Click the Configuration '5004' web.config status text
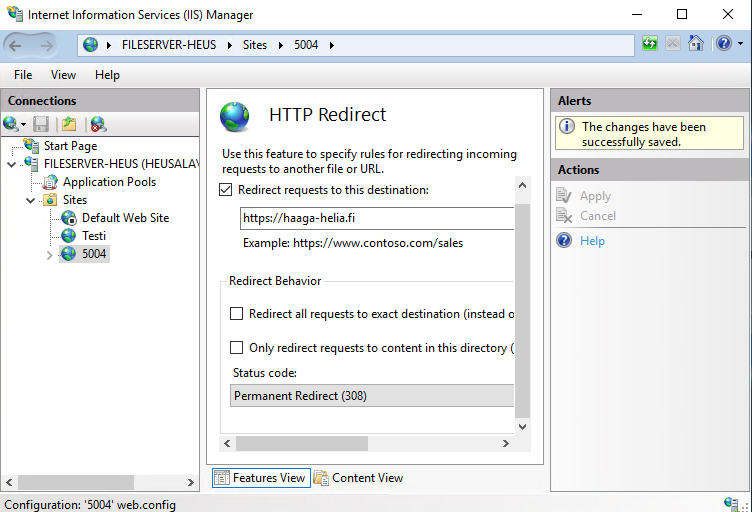Viewport: 752px width, 512px height. coord(90,505)
